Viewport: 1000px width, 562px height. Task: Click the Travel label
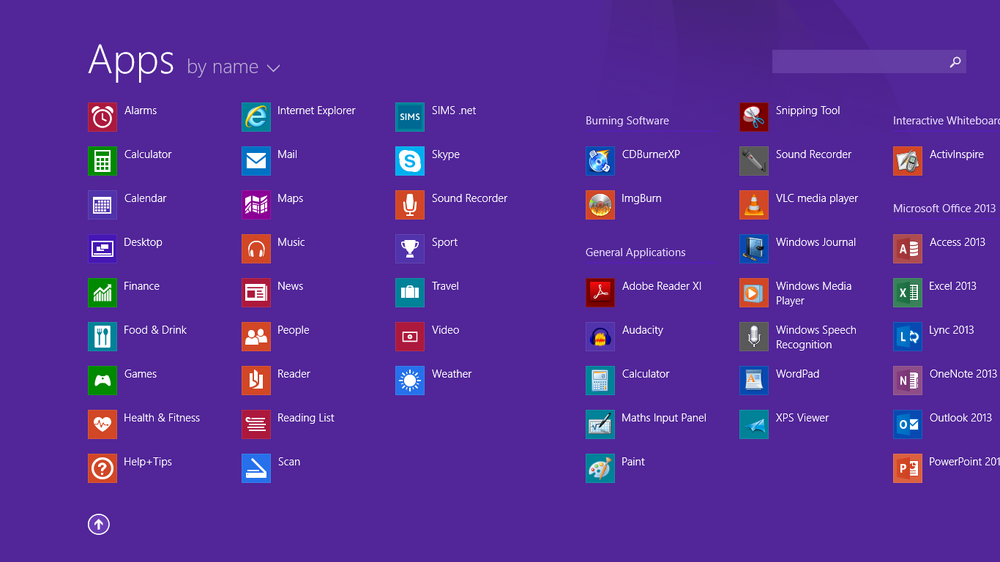(x=445, y=286)
